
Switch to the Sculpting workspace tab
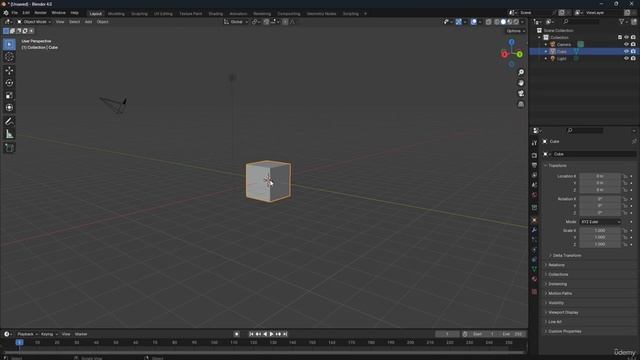[x=139, y=14]
